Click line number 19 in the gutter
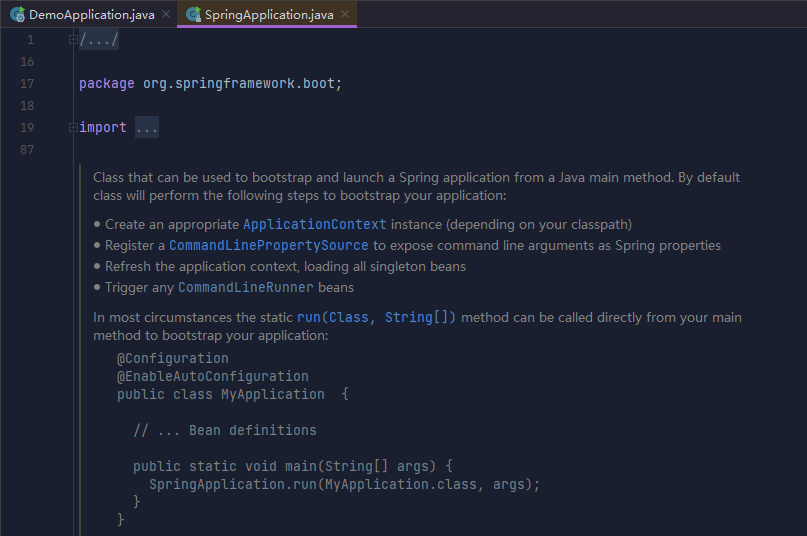807x536 pixels. tap(27, 128)
